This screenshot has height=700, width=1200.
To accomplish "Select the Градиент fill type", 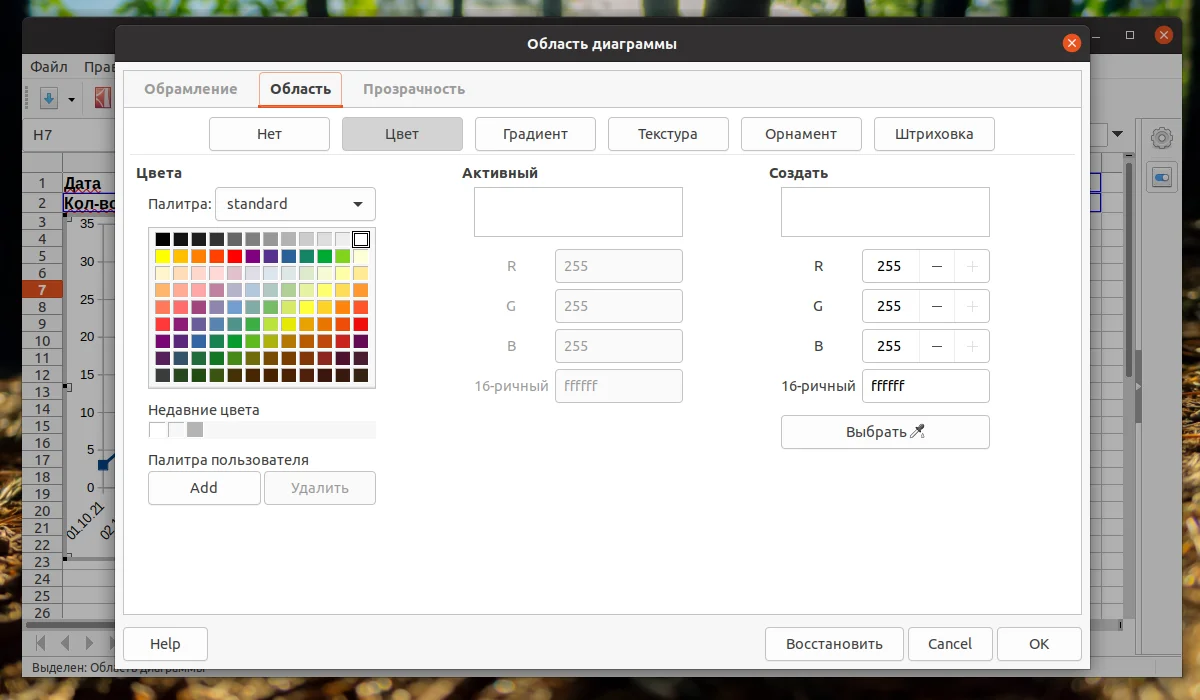I will [535, 133].
